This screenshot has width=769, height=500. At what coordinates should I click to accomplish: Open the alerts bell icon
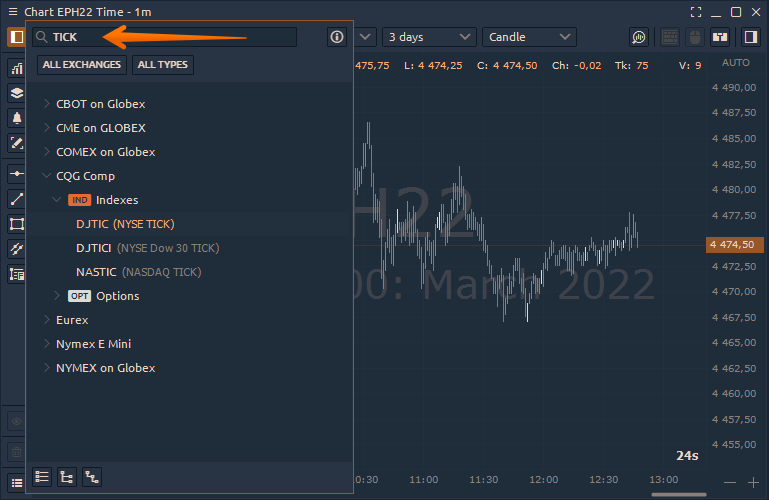(16, 117)
